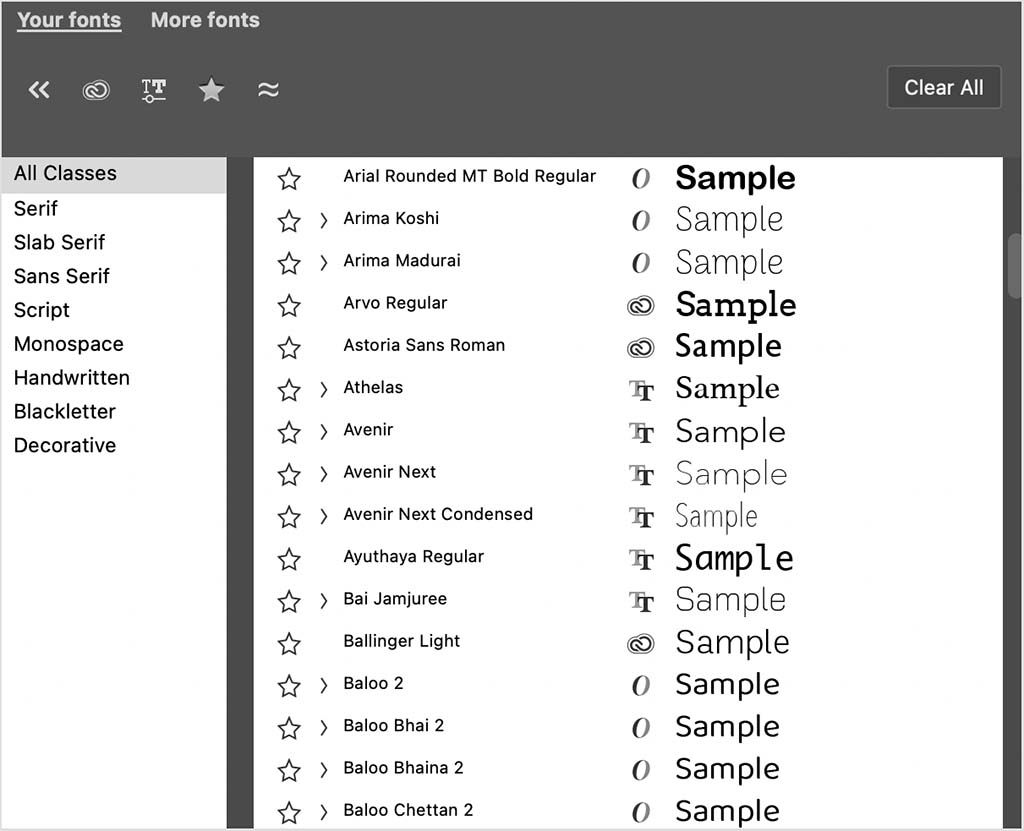Image resolution: width=1024 pixels, height=831 pixels.
Task: Click Clear All button
Action: coord(944,87)
